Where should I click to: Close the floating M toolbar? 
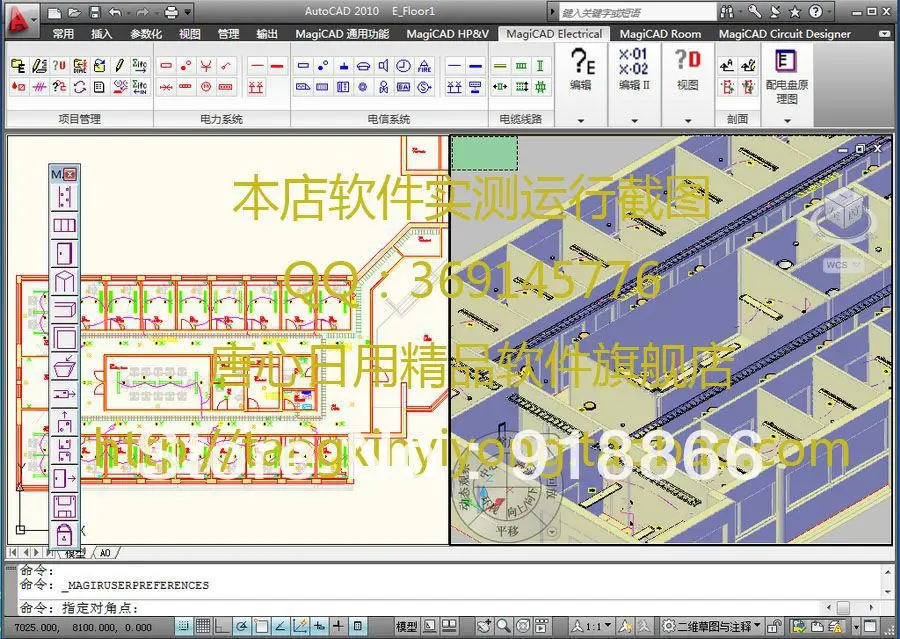pos(69,174)
